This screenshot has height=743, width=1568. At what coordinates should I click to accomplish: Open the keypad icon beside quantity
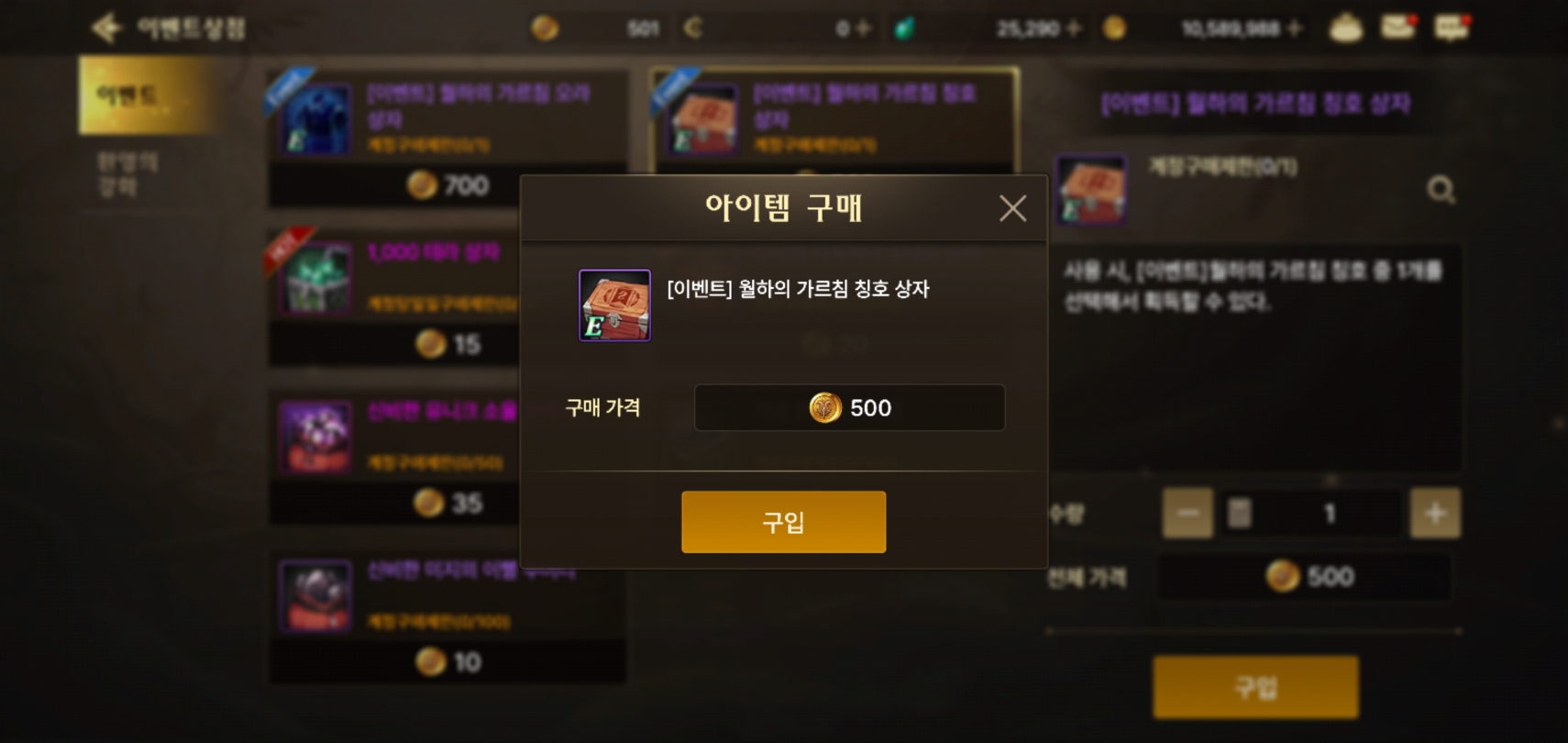[1239, 513]
